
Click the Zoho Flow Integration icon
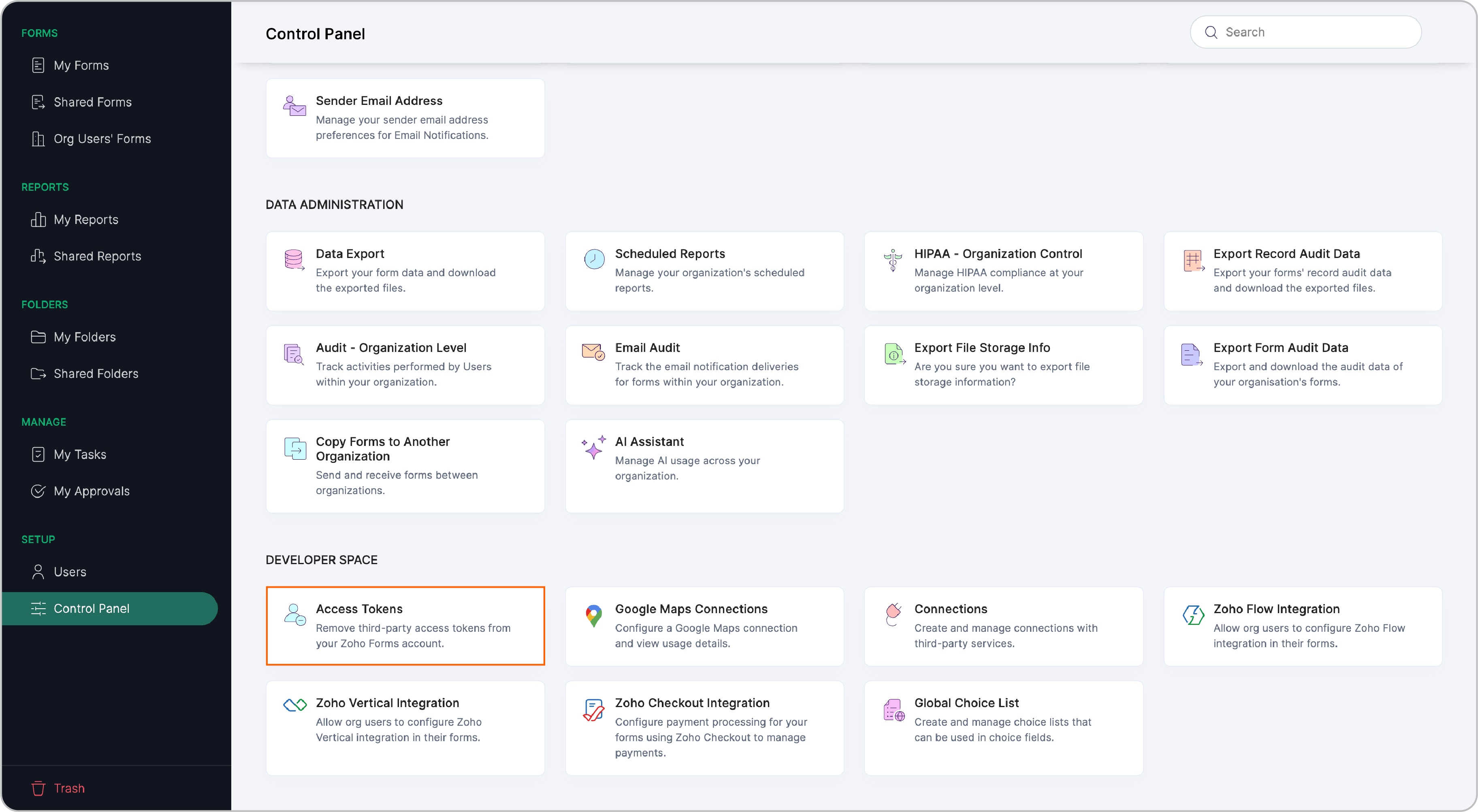tap(1193, 615)
